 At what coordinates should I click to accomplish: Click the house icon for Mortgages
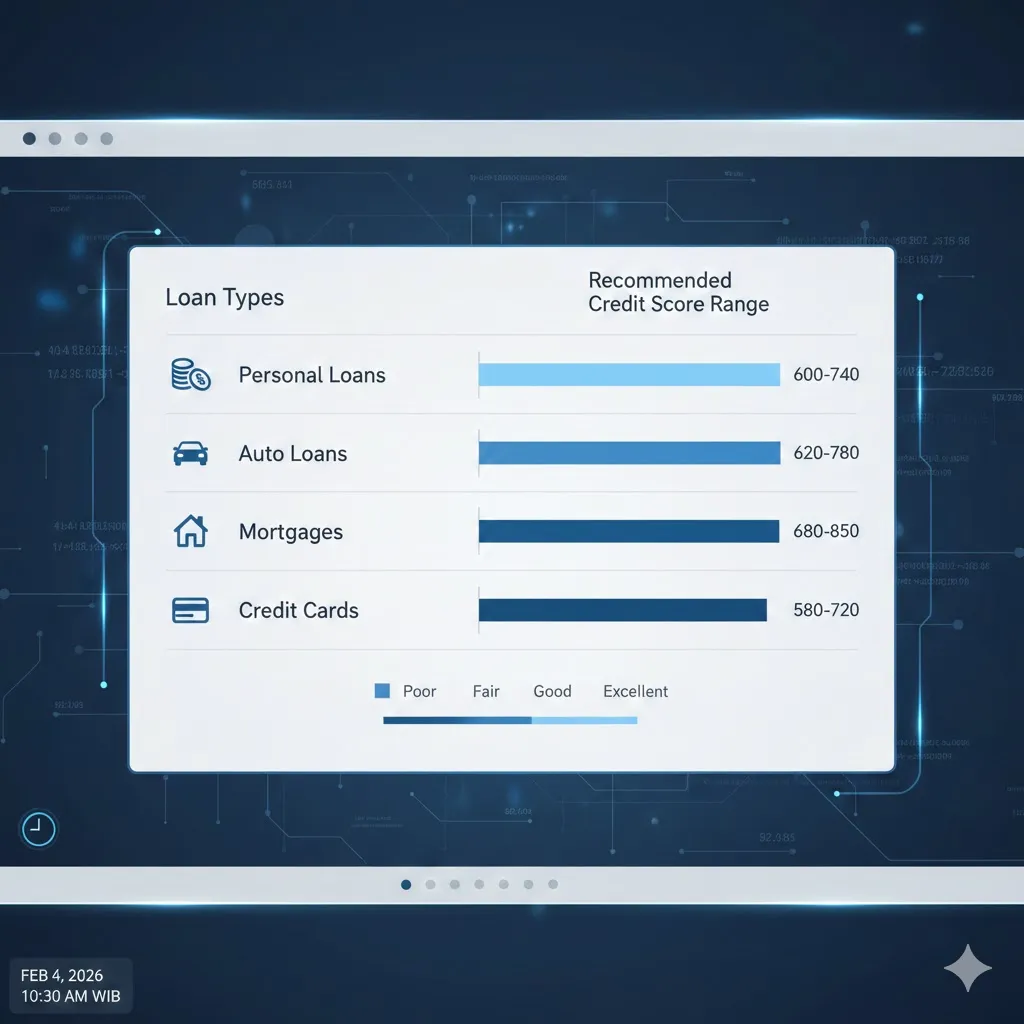[x=190, y=532]
